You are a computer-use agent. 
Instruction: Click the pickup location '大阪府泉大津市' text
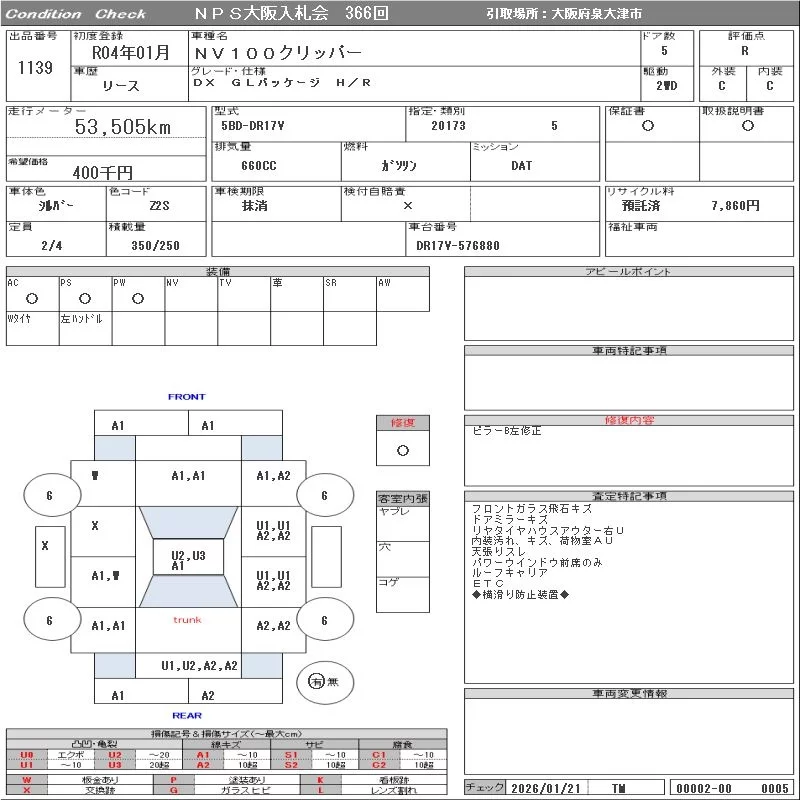(596, 14)
